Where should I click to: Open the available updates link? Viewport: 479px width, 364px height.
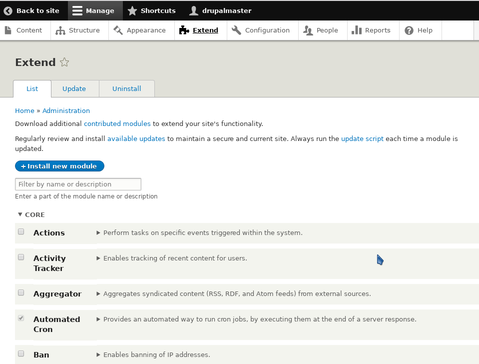pos(136,139)
